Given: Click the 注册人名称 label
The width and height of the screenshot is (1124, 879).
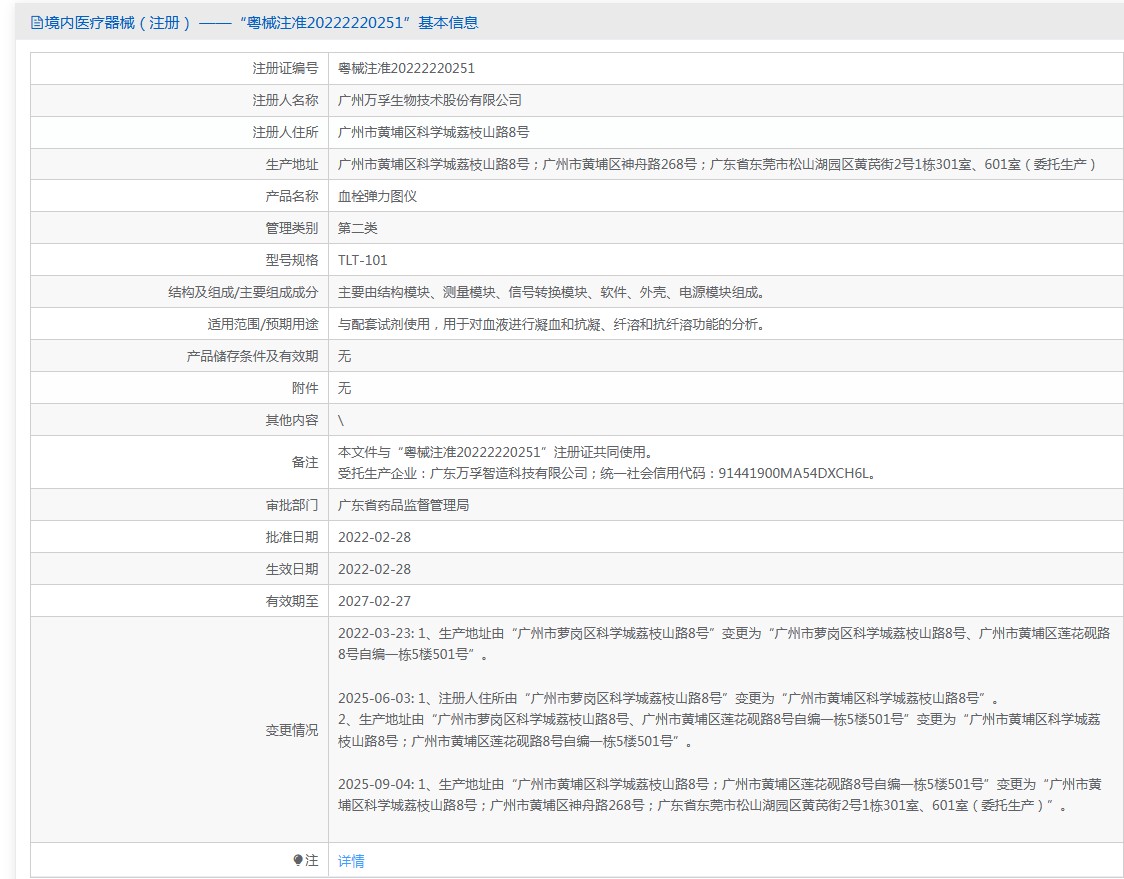Looking at the screenshot, I should click(285, 100).
